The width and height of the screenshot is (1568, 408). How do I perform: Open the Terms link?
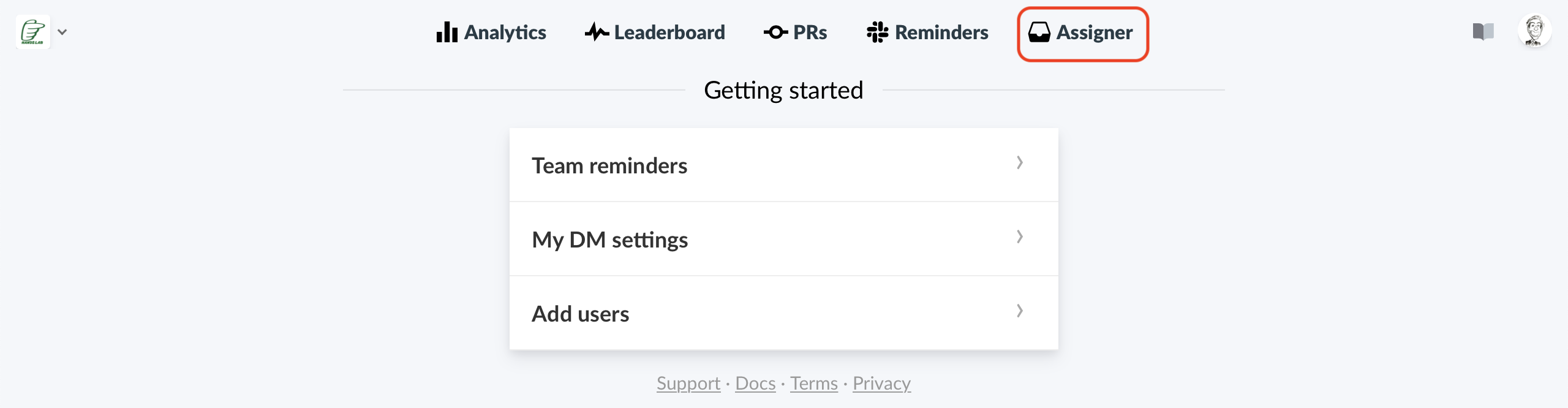point(813,383)
